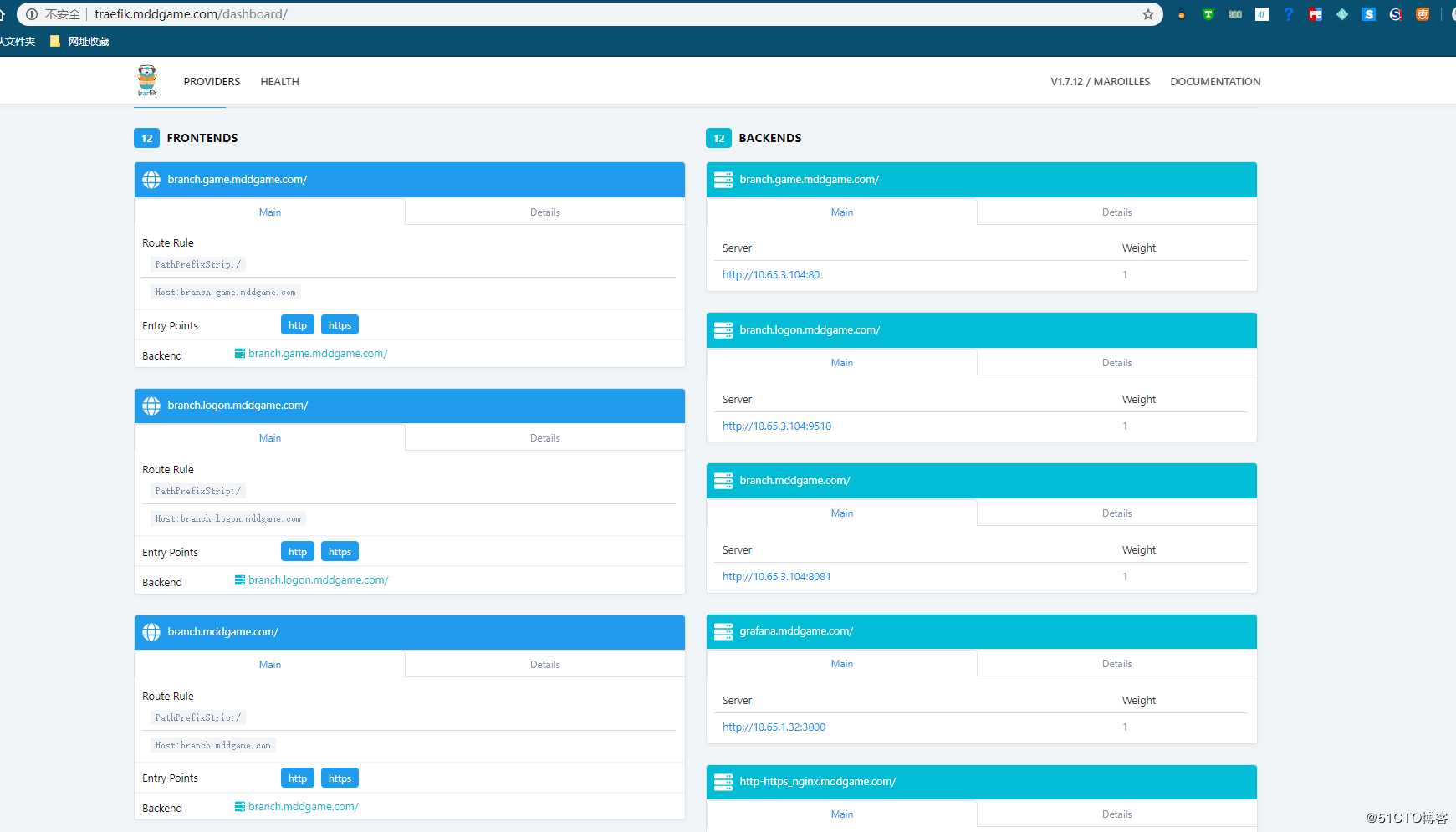This screenshot has width=1456, height=832.
Task: Select Details tab of grafana.mddgame.com backend
Action: 1116,663
